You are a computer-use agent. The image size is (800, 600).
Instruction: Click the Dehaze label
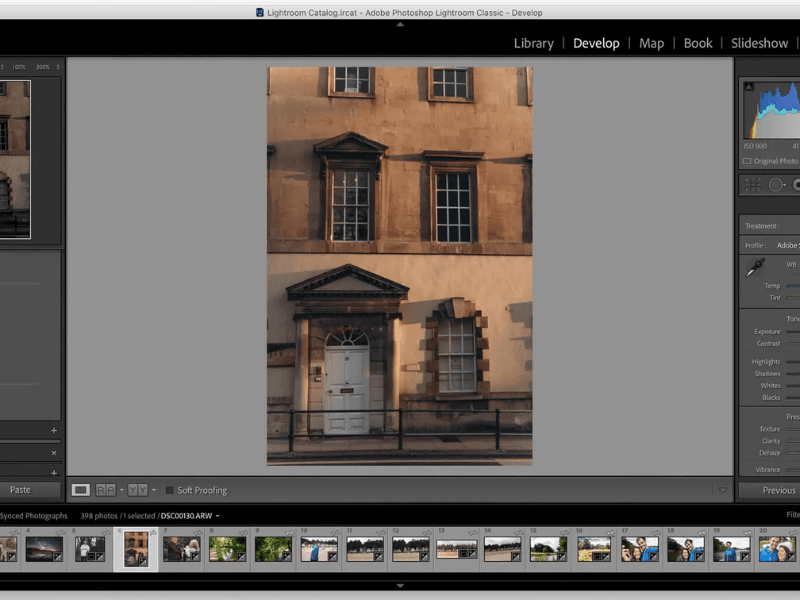point(769,453)
